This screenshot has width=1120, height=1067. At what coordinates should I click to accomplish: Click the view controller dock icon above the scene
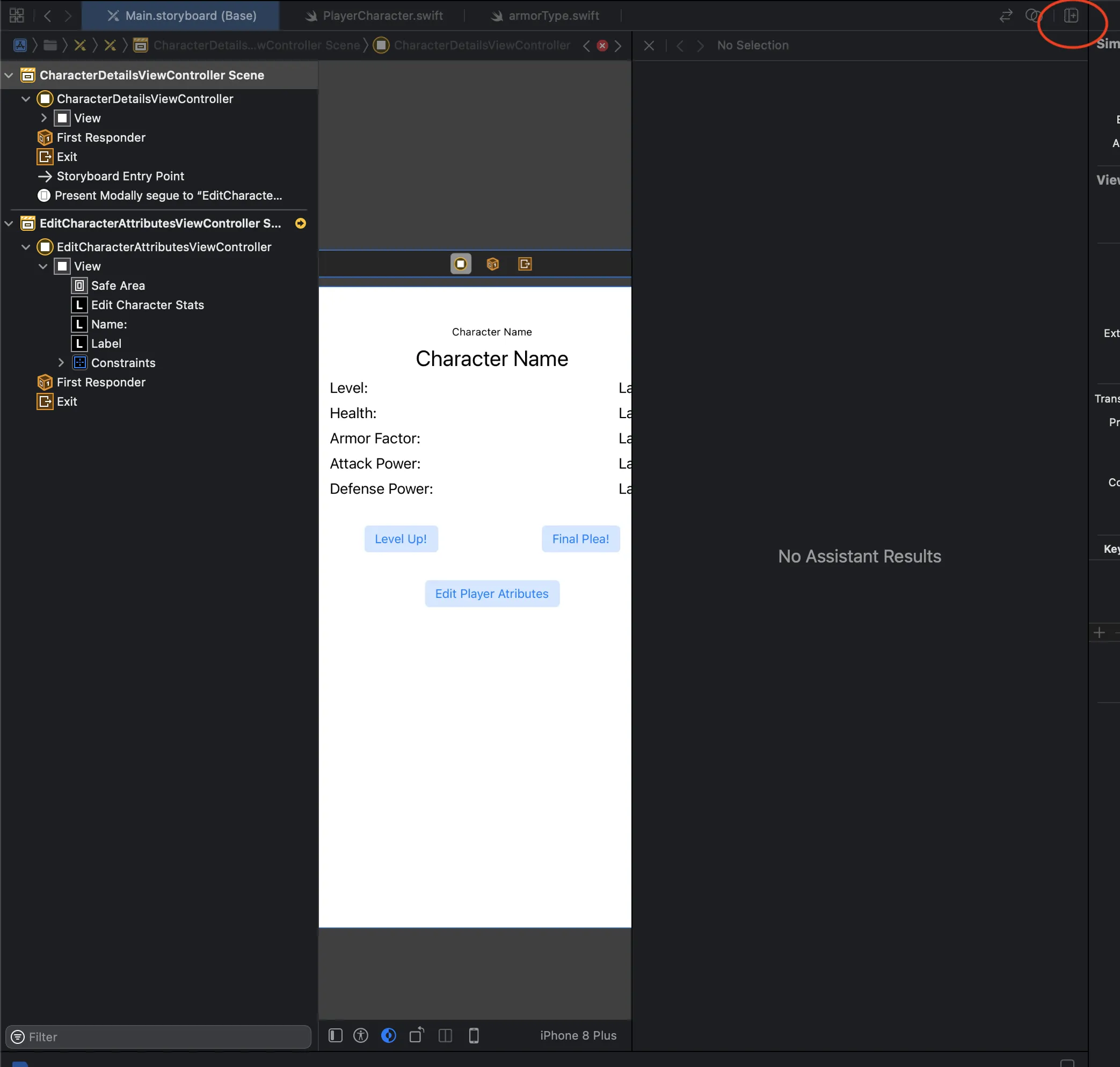[x=460, y=264]
